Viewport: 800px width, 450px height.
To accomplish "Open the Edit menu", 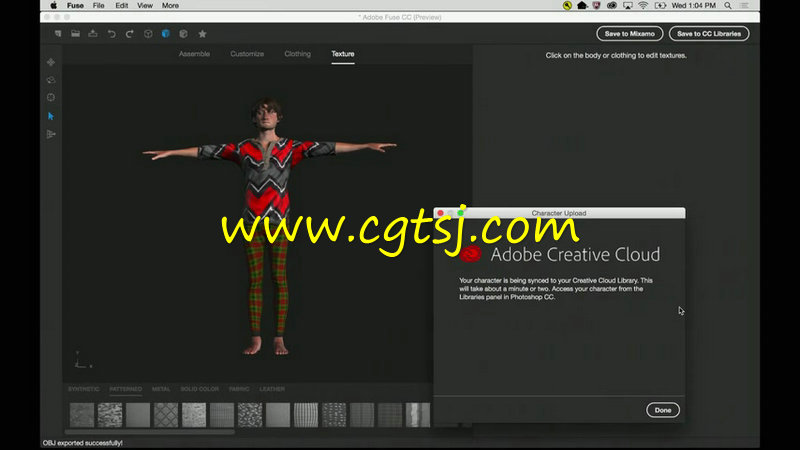I will tap(121, 6).
